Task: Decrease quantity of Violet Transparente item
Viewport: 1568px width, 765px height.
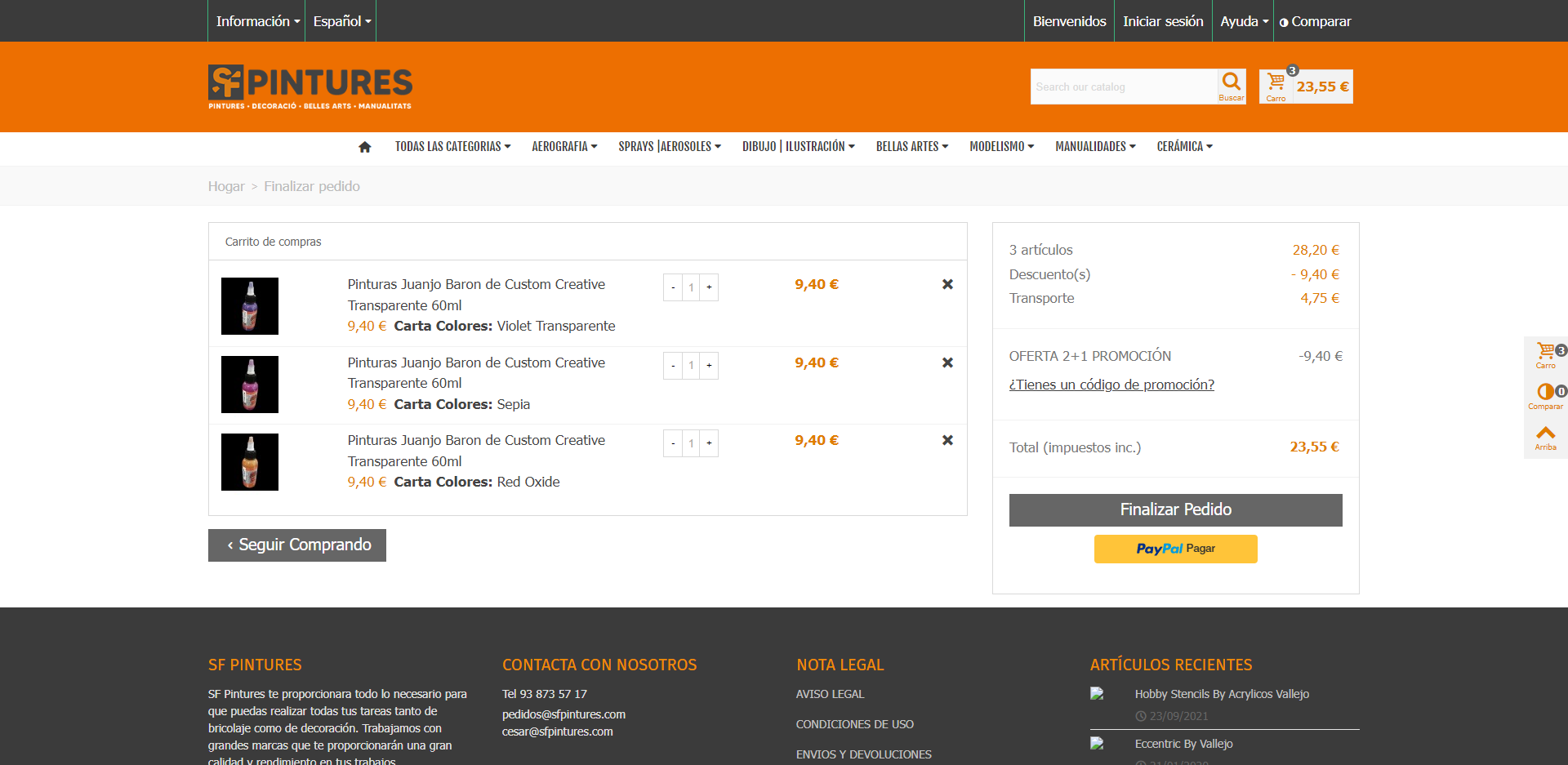Action: click(673, 287)
